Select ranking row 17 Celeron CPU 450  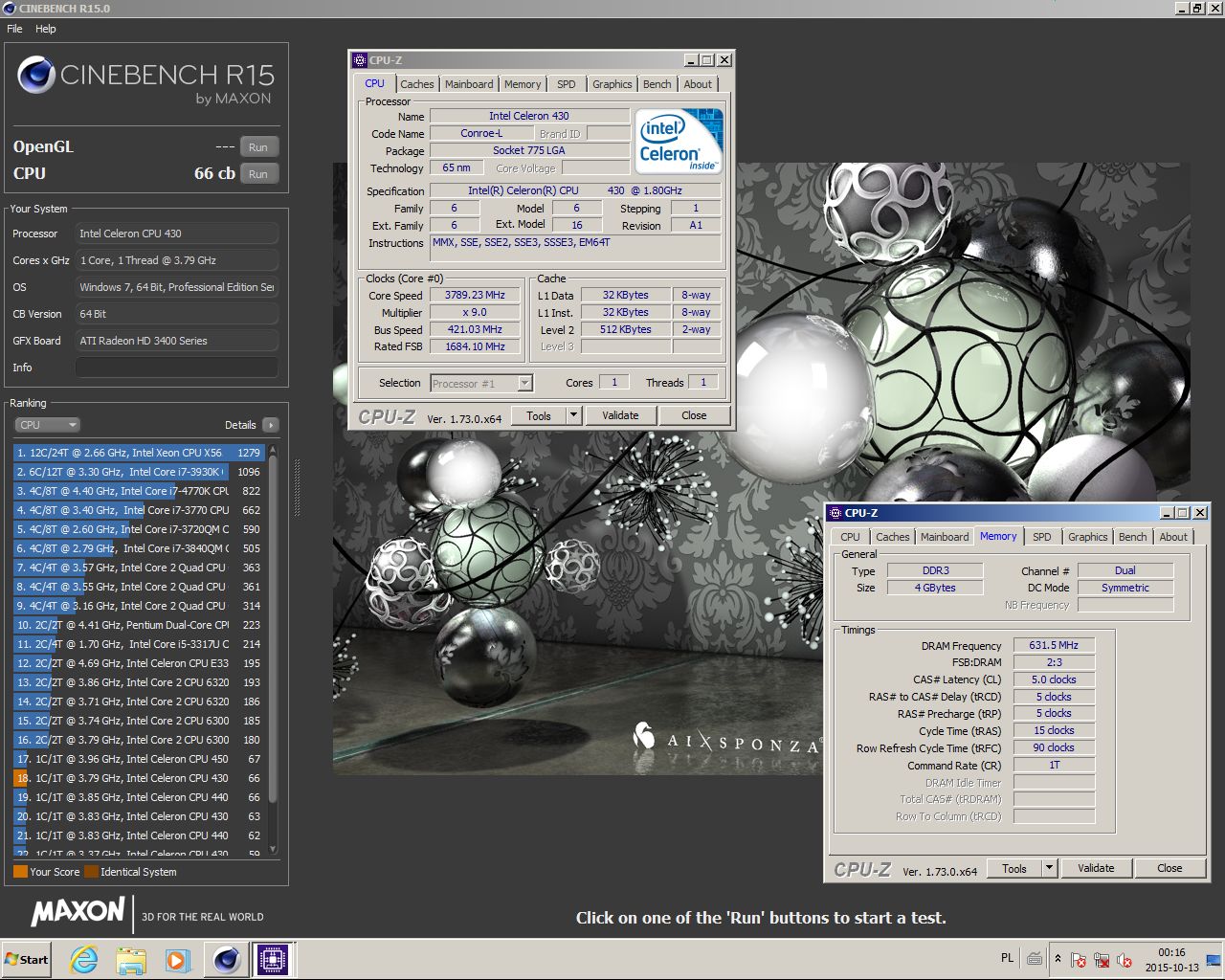click(x=139, y=759)
